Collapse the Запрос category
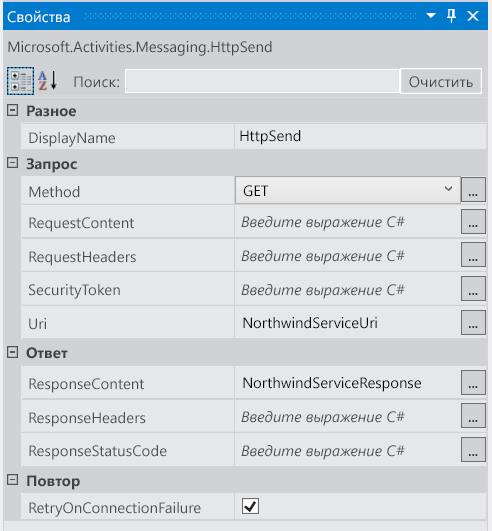The height and width of the screenshot is (531, 492). click(x=13, y=163)
